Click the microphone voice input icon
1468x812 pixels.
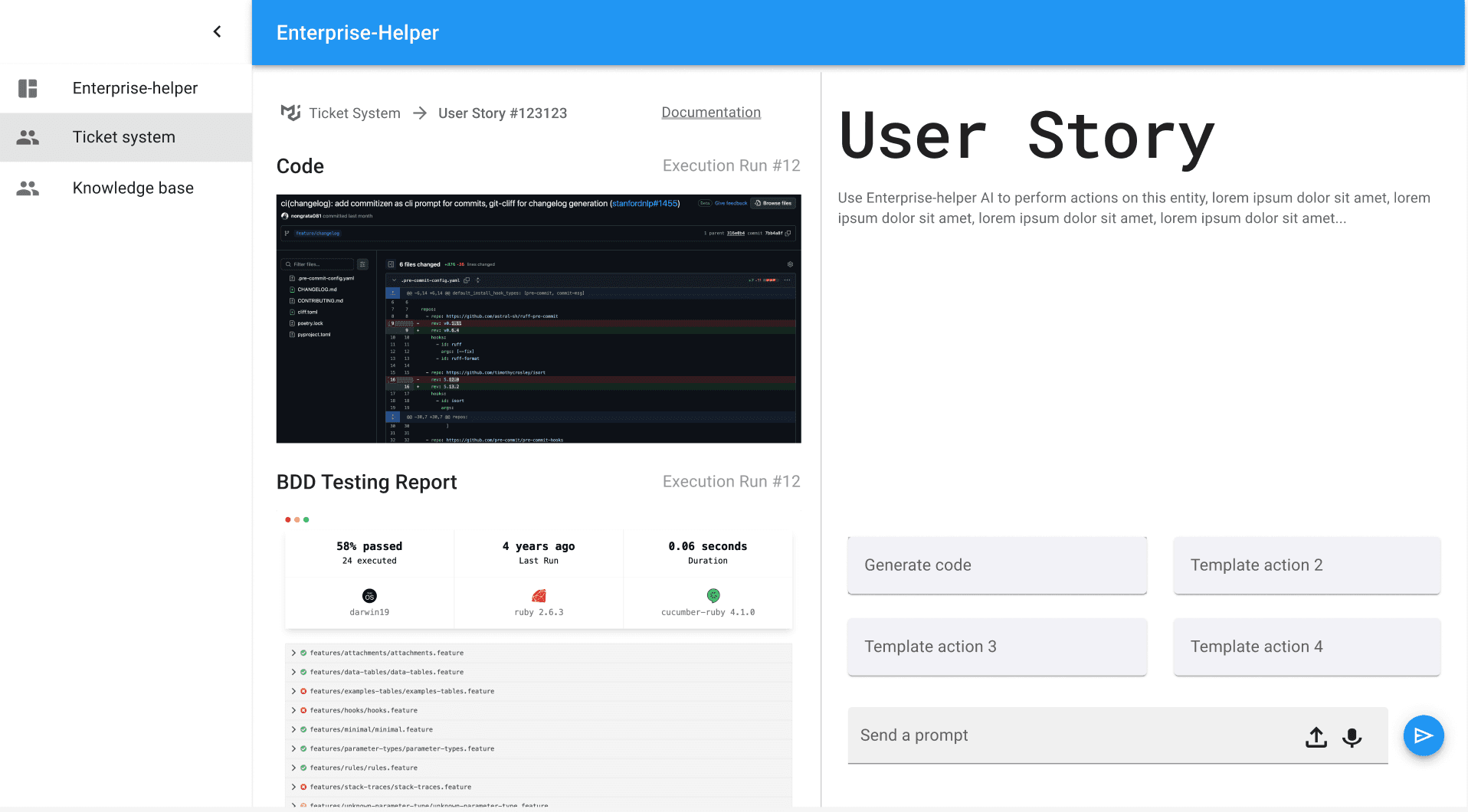pyautogui.click(x=1352, y=736)
